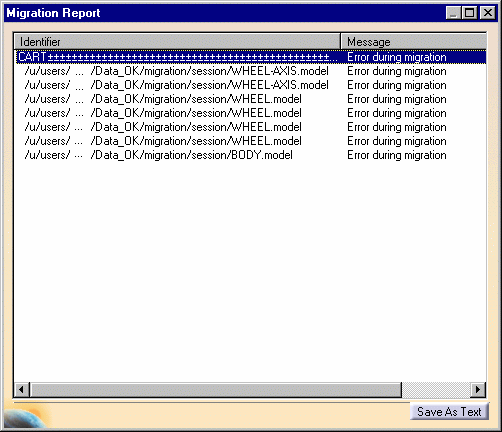Close the Migration Report dialog
Screen dimensions: 502x432
[x=488, y=13]
